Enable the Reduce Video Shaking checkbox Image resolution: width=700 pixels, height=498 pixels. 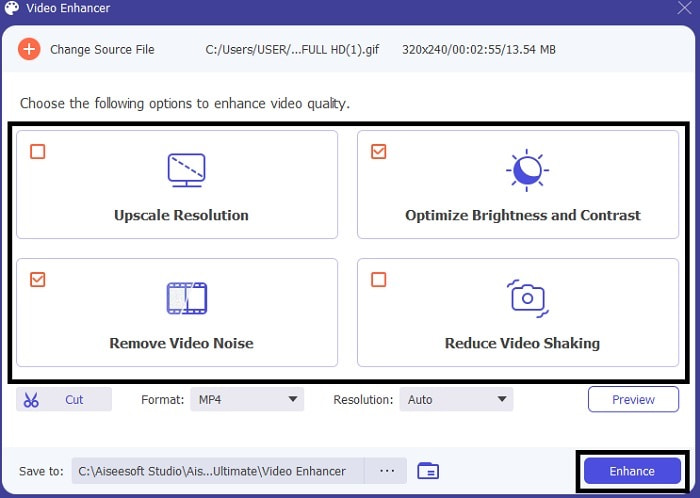pos(378,280)
